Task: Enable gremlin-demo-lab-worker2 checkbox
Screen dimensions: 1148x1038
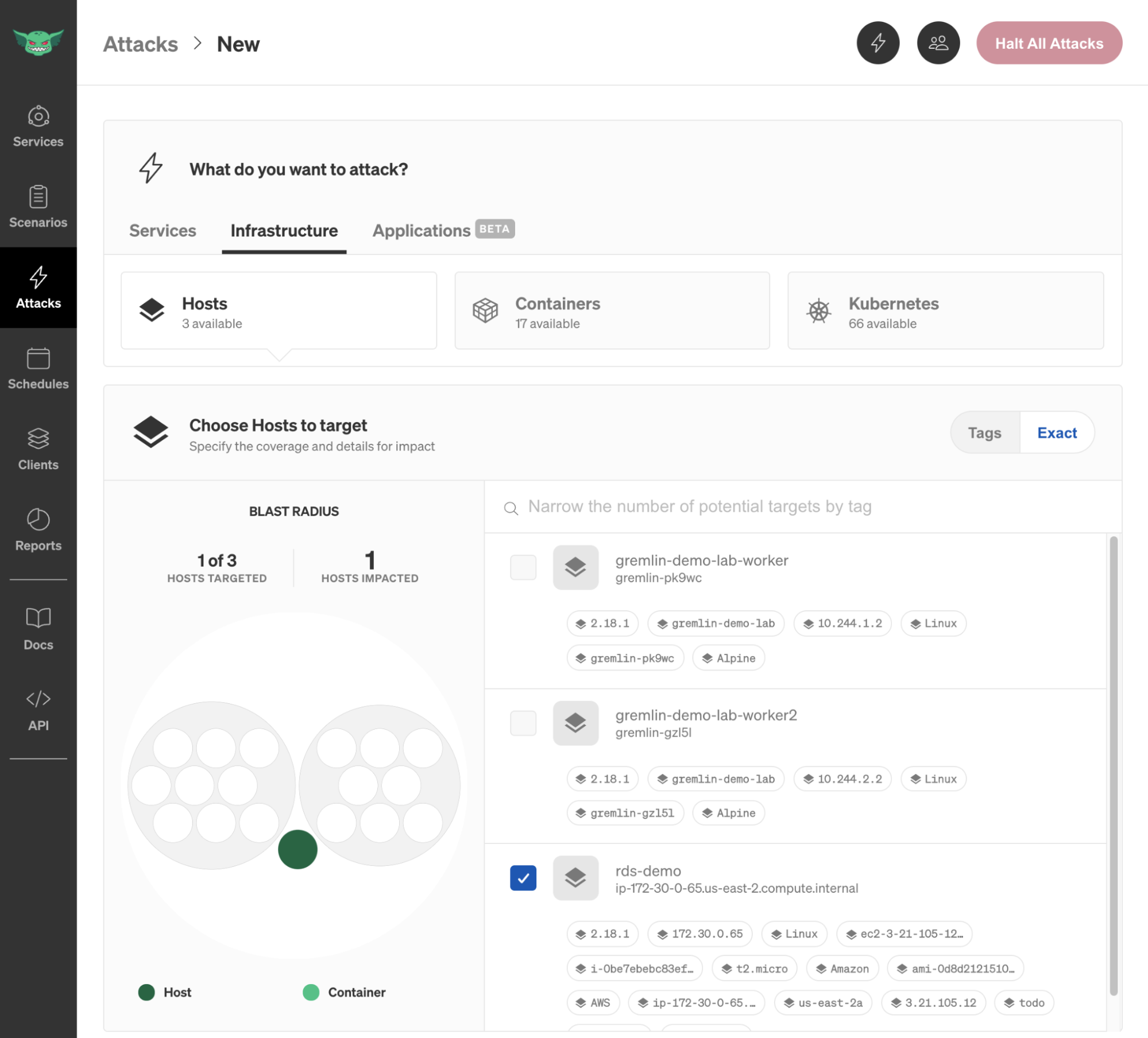Action: coord(523,721)
